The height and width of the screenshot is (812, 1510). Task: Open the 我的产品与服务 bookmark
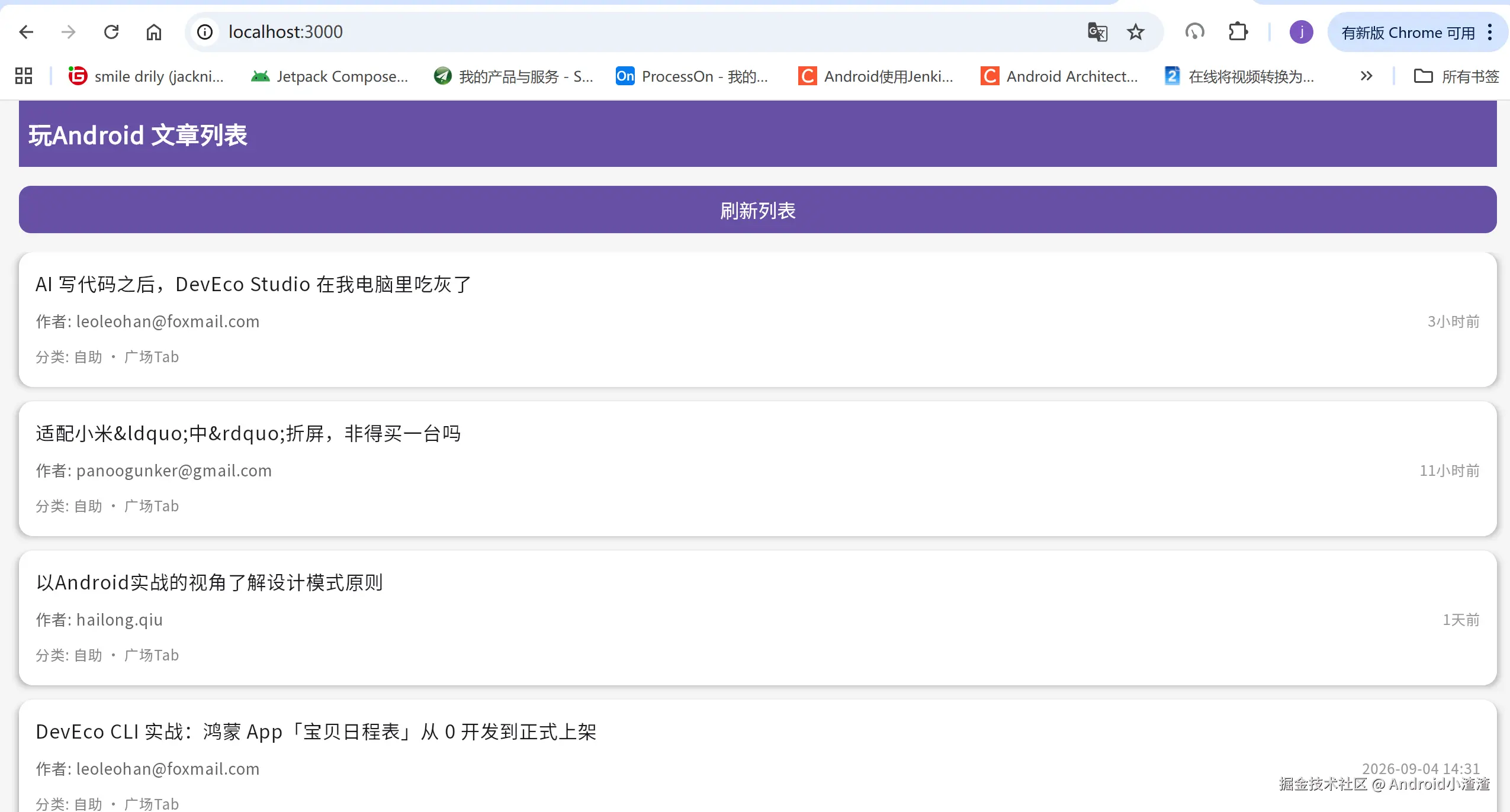click(513, 76)
